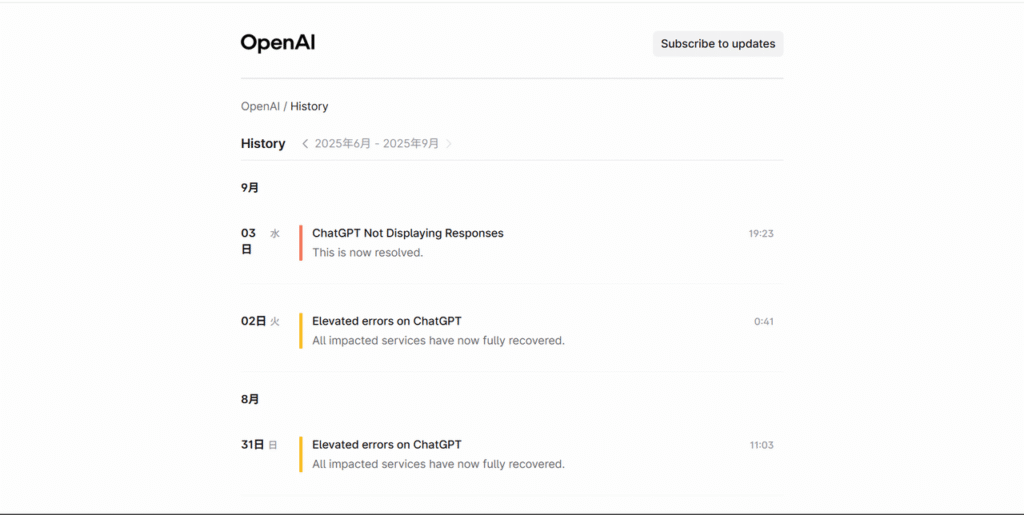The width and height of the screenshot is (1024, 515).
Task: Click the History section heading
Action: [x=263, y=144]
